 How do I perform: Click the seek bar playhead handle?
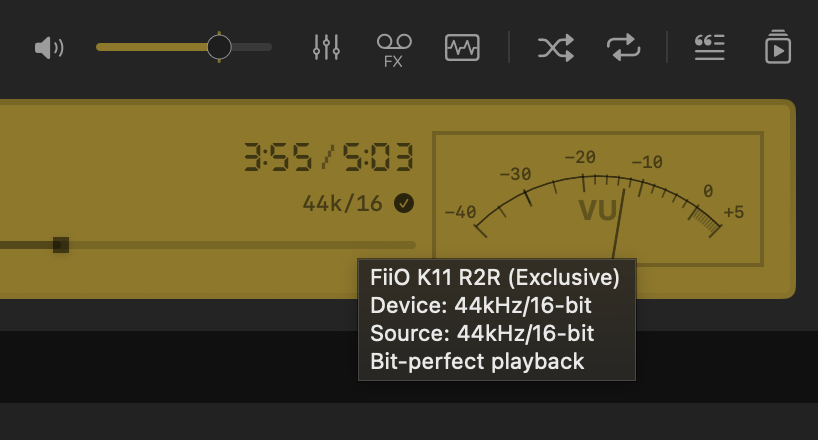(x=61, y=244)
